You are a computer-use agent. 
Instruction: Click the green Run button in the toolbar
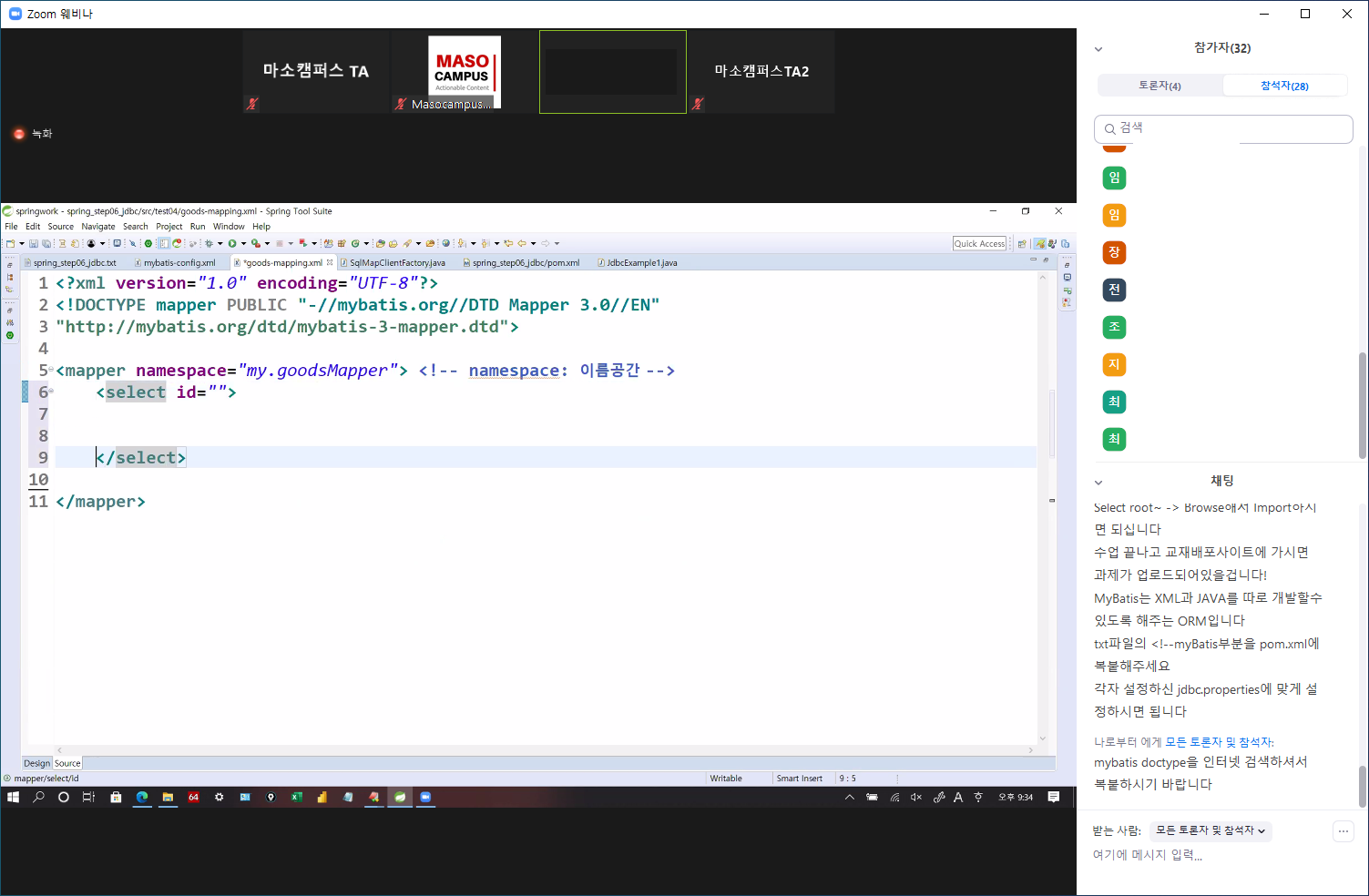point(232,243)
